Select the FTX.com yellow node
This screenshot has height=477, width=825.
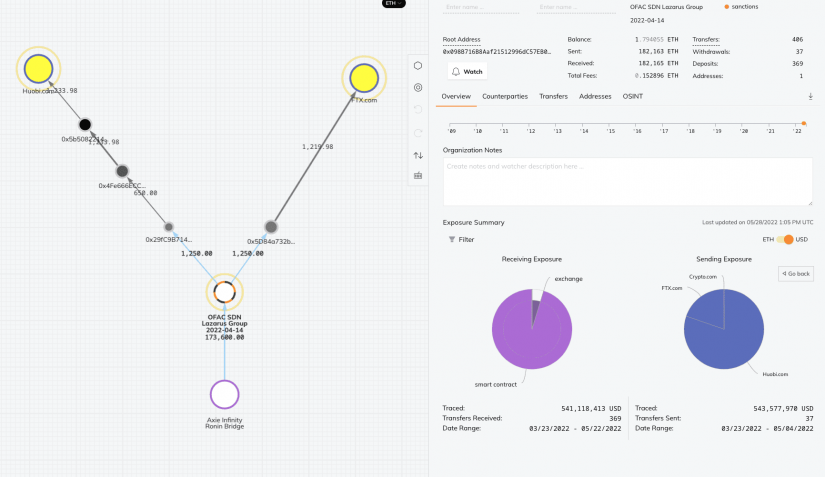point(364,78)
